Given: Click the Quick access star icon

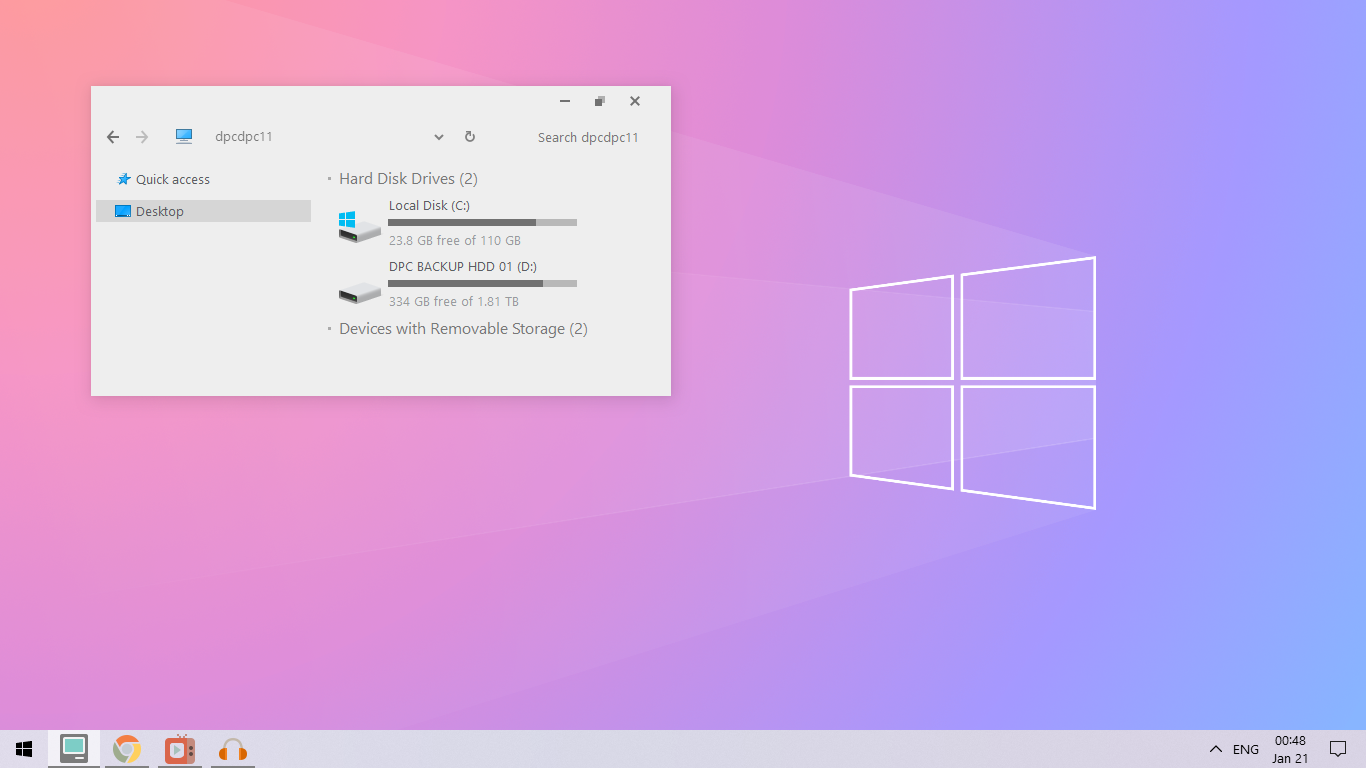Looking at the screenshot, I should 124,179.
